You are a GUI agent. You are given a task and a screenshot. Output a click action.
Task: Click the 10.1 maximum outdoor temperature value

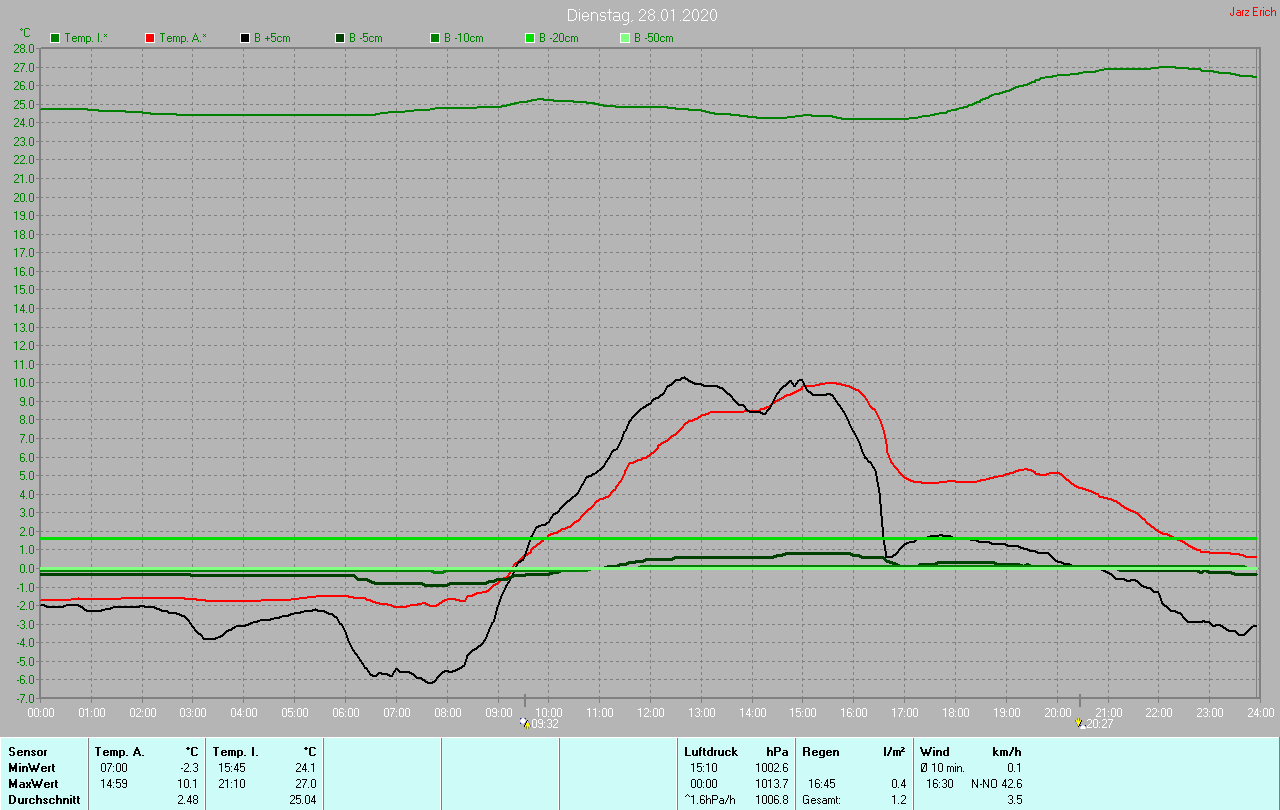pos(188,783)
